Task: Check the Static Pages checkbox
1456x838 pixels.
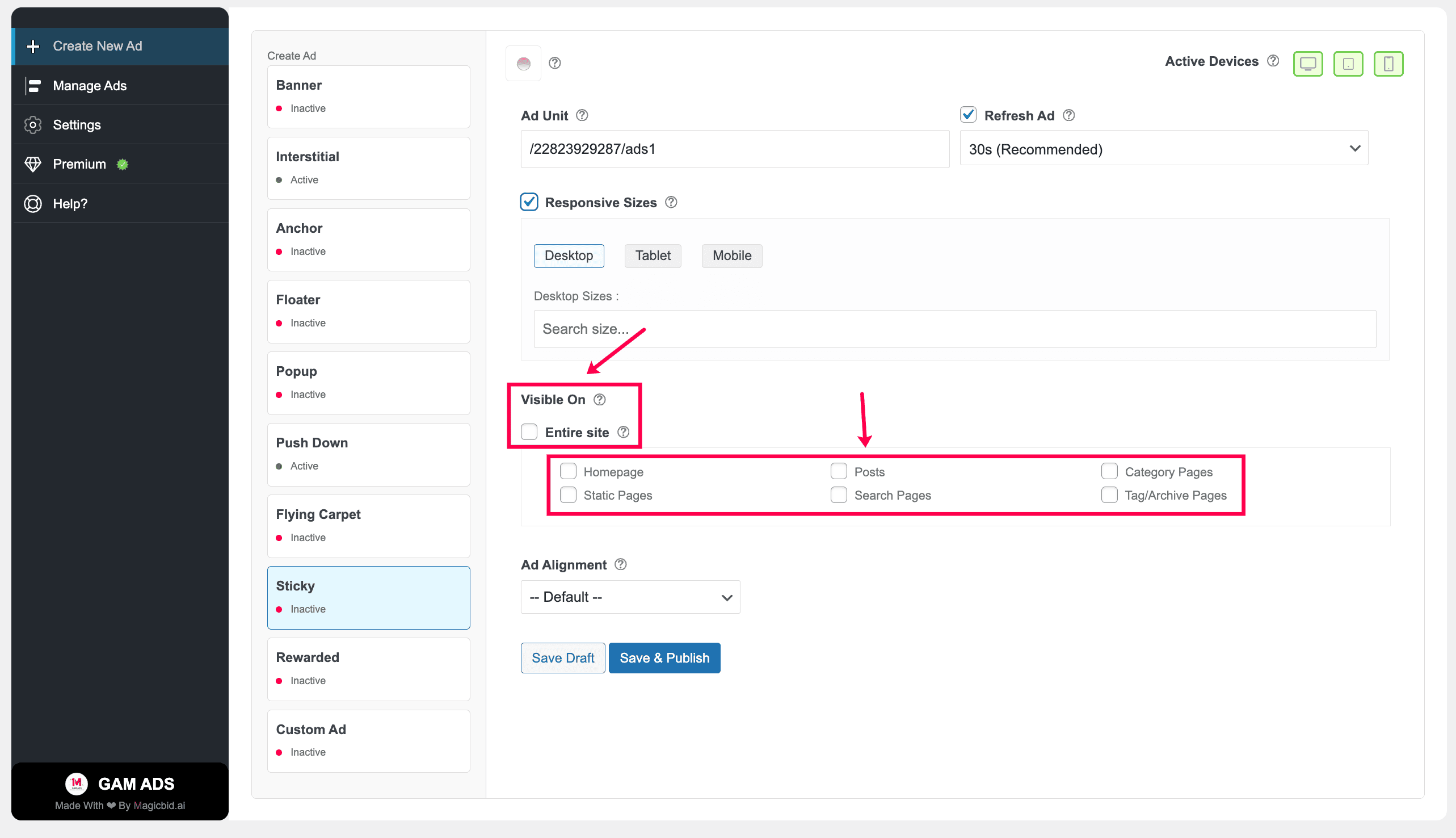Action: 568,495
